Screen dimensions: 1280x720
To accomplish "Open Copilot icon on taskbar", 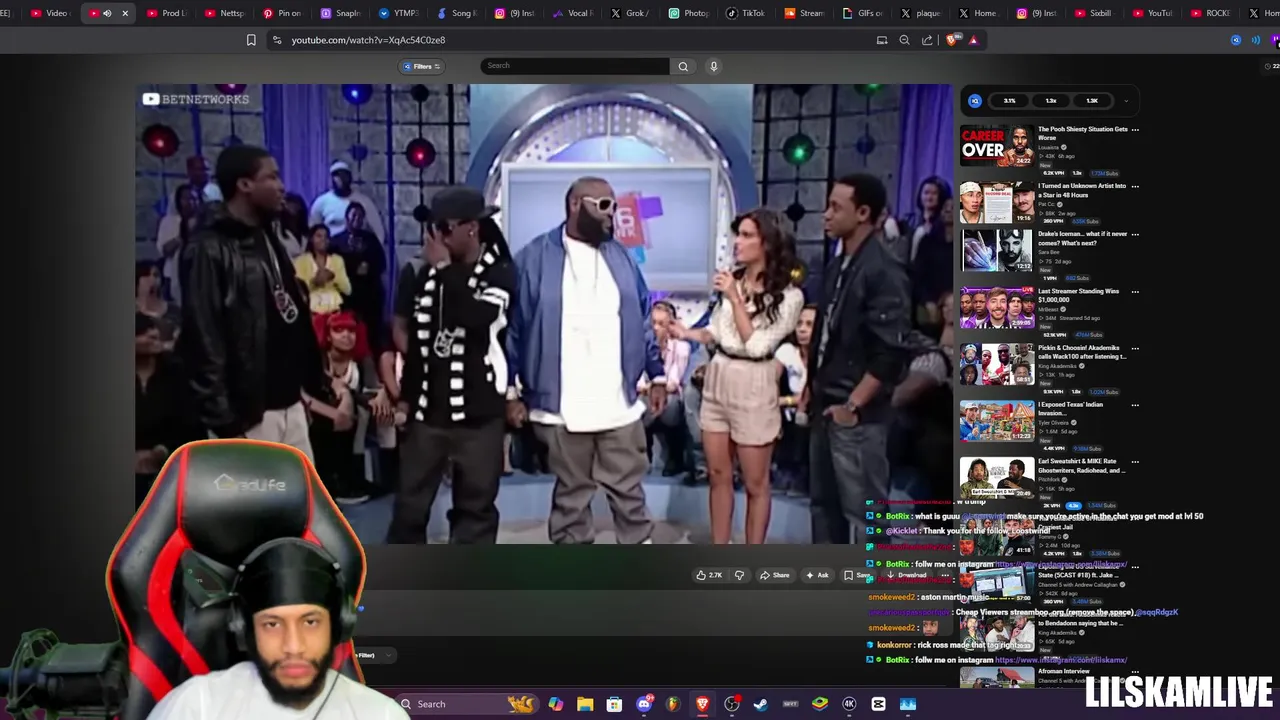I will (556, 704).
